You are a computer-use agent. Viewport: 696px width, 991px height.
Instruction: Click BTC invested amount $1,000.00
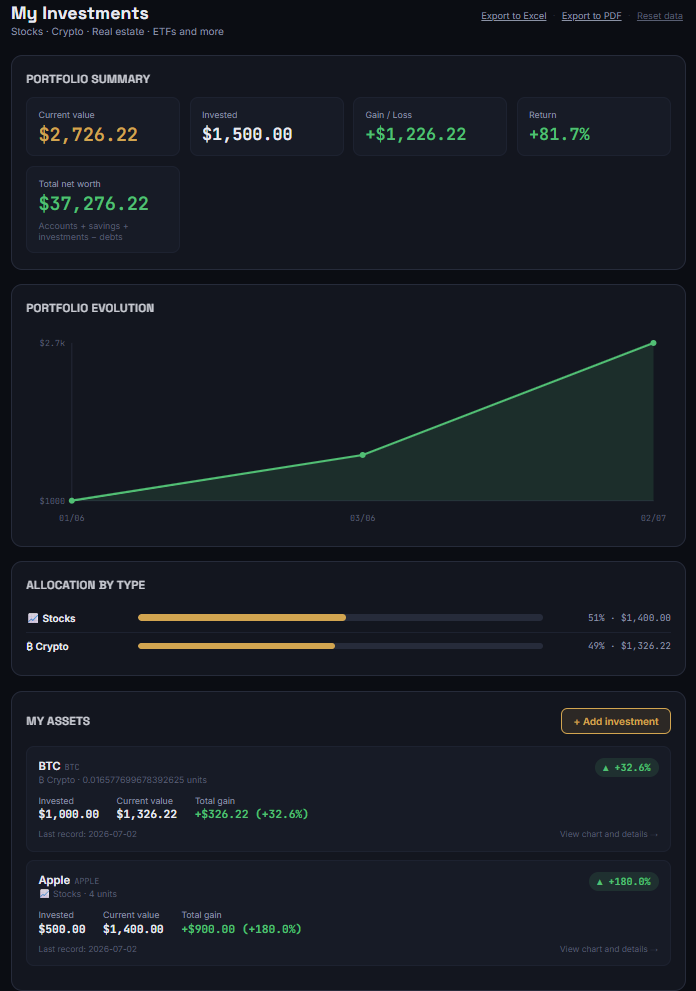tap(69, 814)
